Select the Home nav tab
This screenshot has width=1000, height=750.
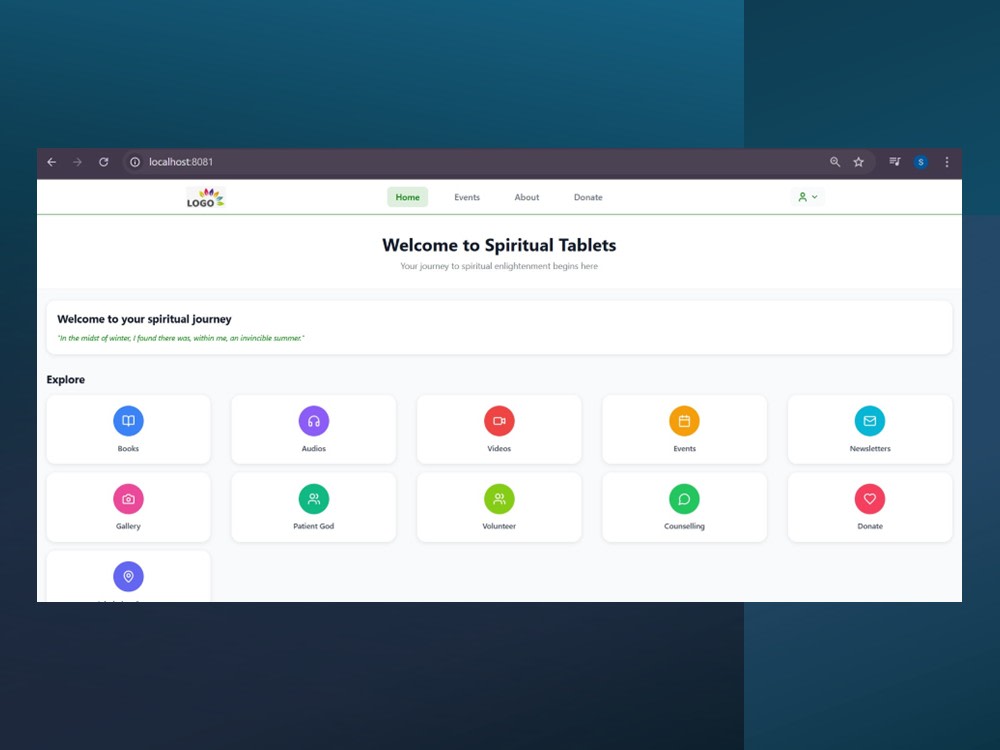pyautogui.click(x=408, y=197)
